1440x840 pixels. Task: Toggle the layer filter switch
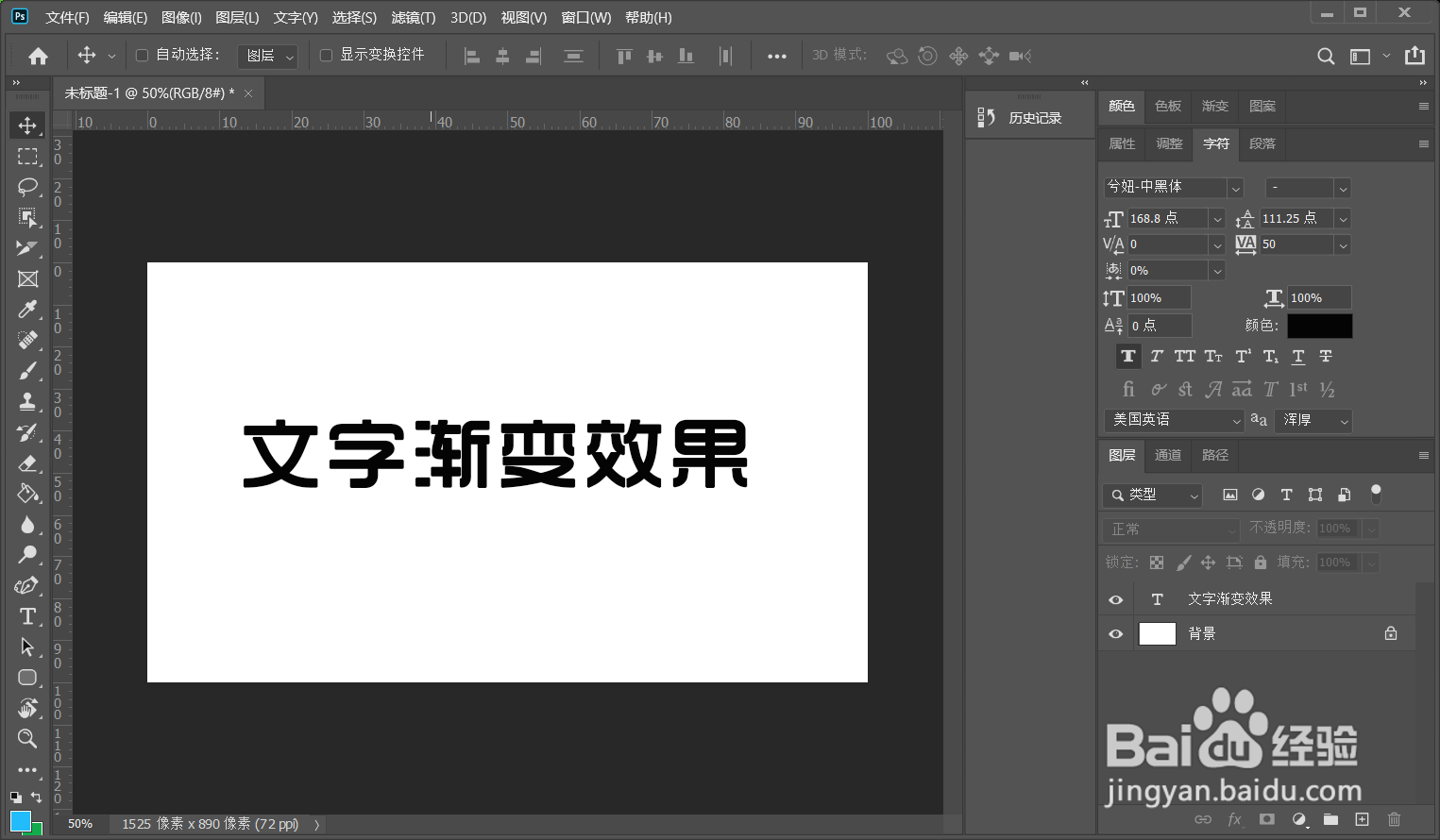click(1376, 494)
